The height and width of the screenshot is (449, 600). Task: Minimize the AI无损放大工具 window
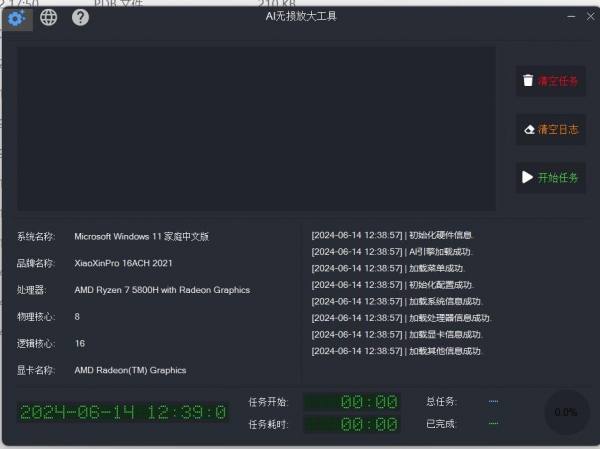(571, 16)
